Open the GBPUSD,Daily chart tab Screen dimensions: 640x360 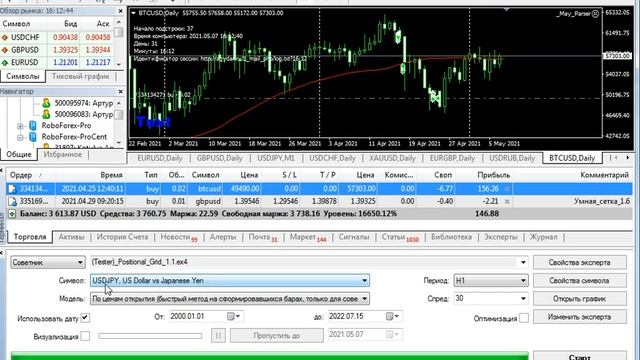point(220,158)
